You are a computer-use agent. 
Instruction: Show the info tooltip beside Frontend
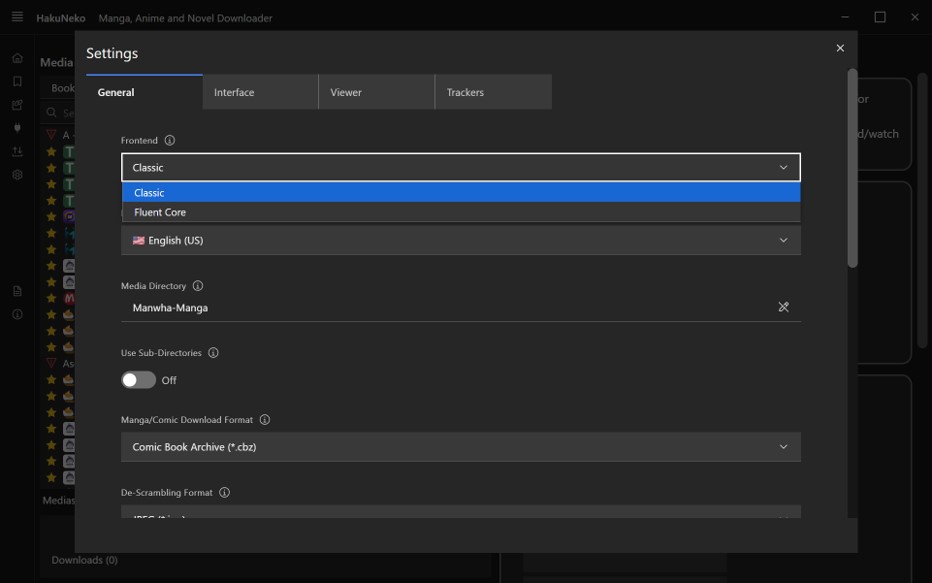coord(169,140)
